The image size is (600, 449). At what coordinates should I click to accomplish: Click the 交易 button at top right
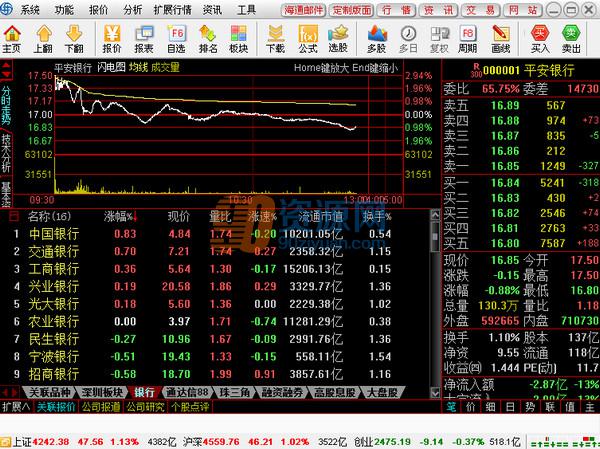click(x=480, y=10)
